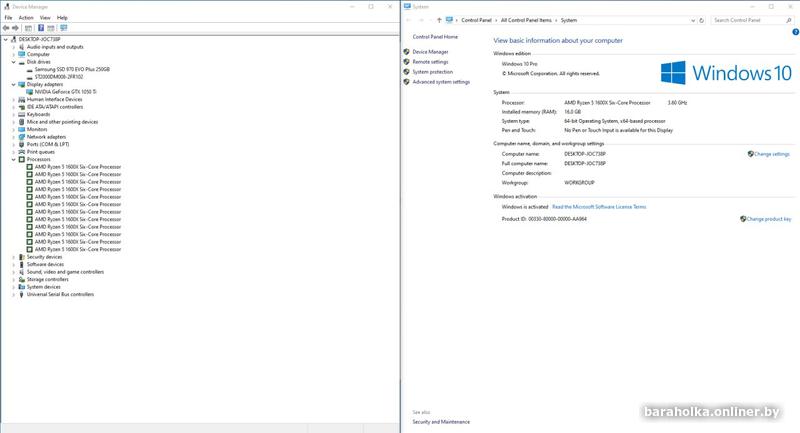Expand Audio inputs and outputs node
800x433 pixels.
(x=14, y=47)
